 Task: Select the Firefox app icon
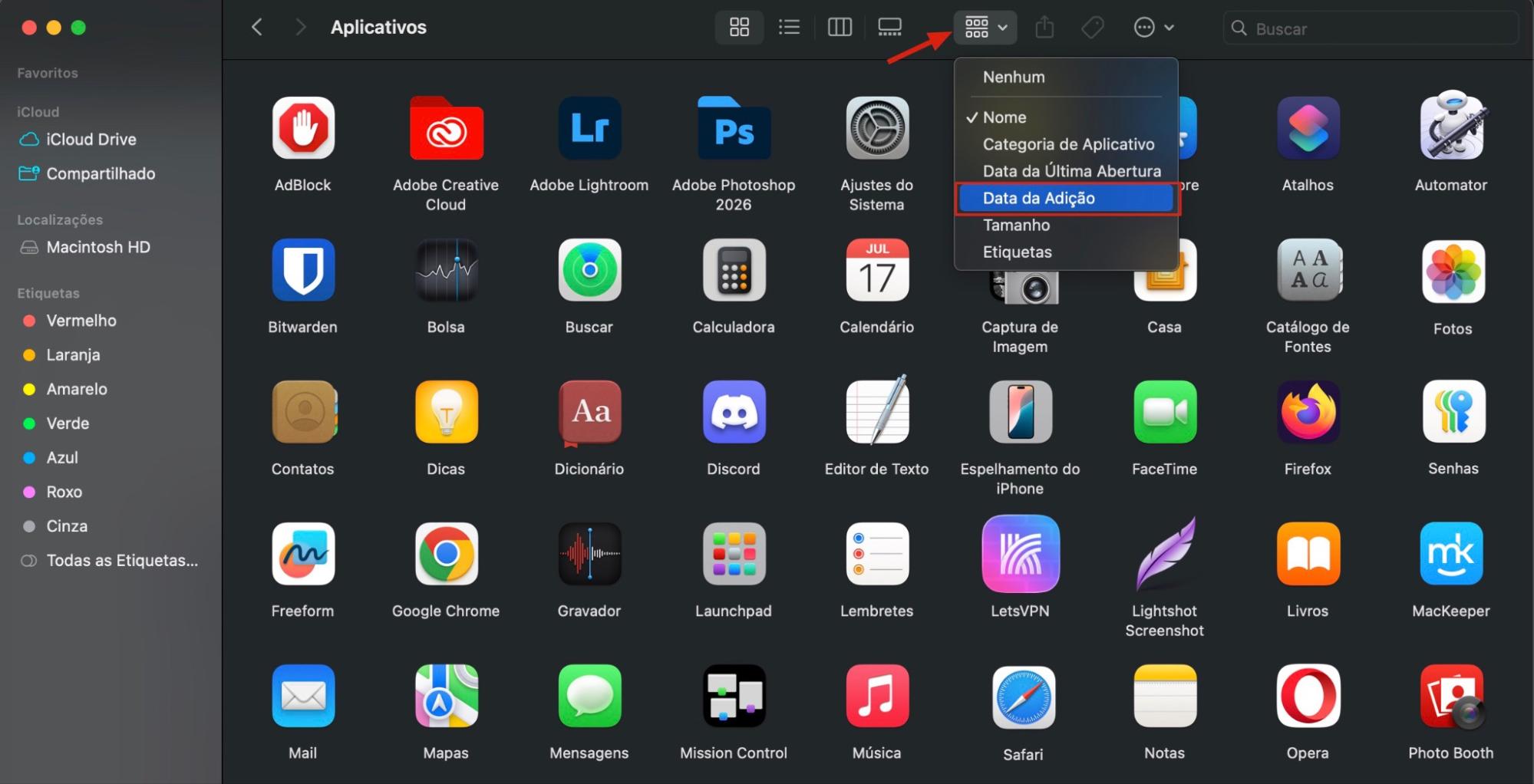[x=1308, y=412]
